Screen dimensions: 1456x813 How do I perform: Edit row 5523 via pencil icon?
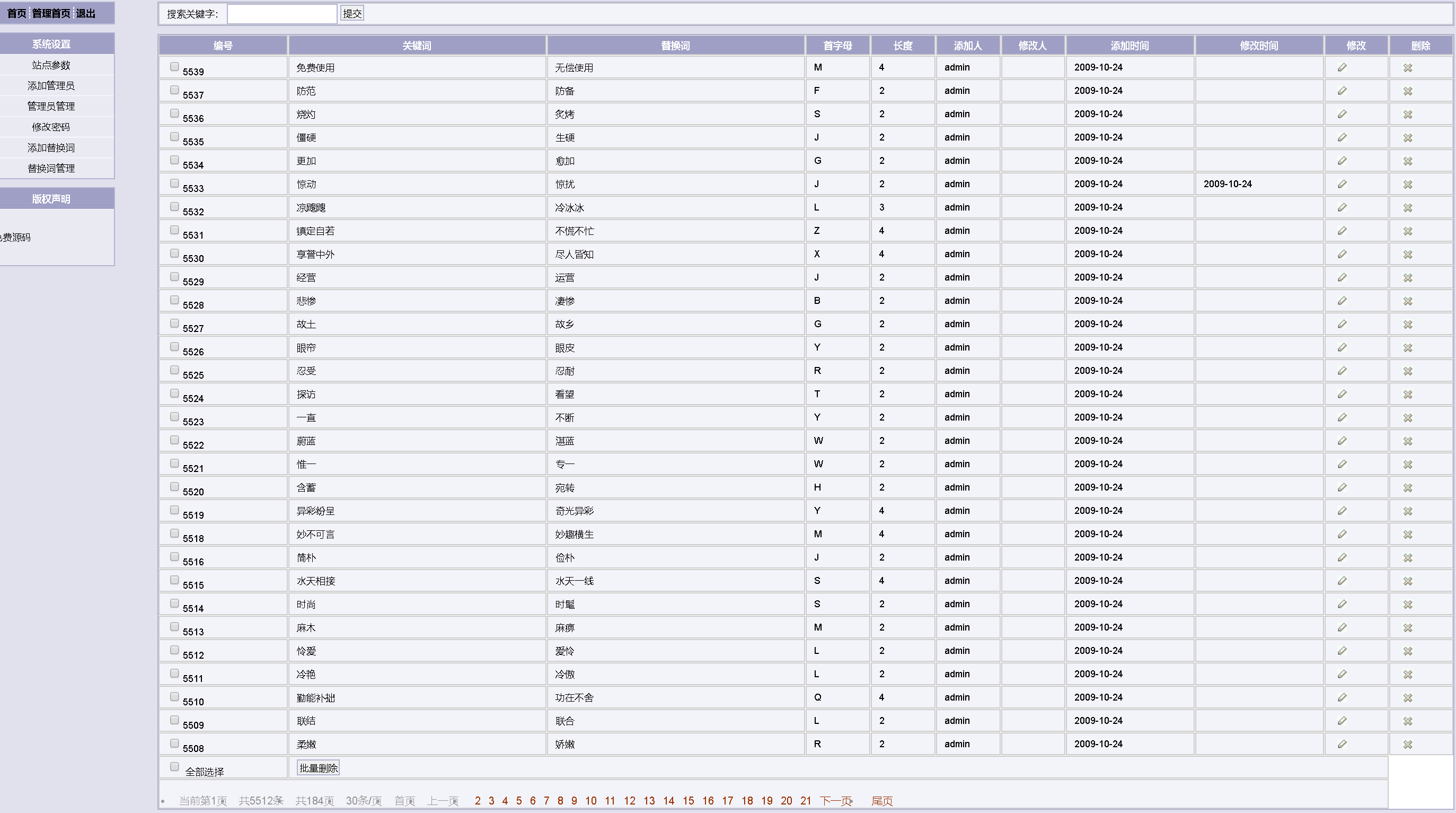point(1342,417)
